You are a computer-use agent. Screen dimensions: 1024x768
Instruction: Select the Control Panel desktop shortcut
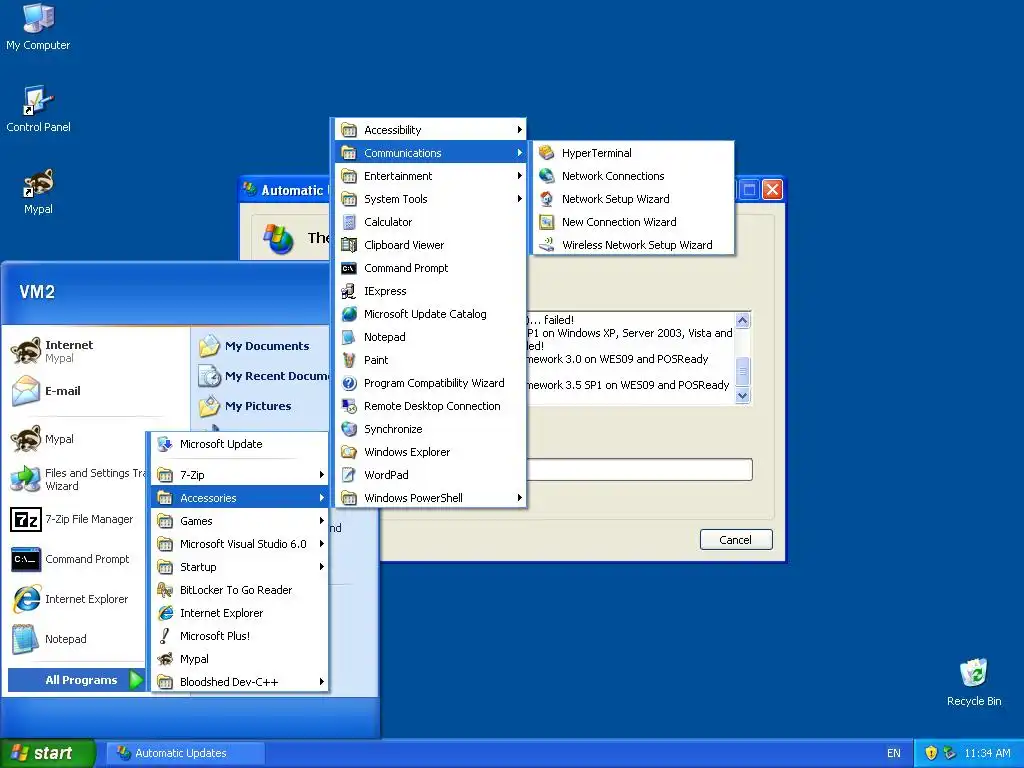pyautogui.click(x=38, y=109)
